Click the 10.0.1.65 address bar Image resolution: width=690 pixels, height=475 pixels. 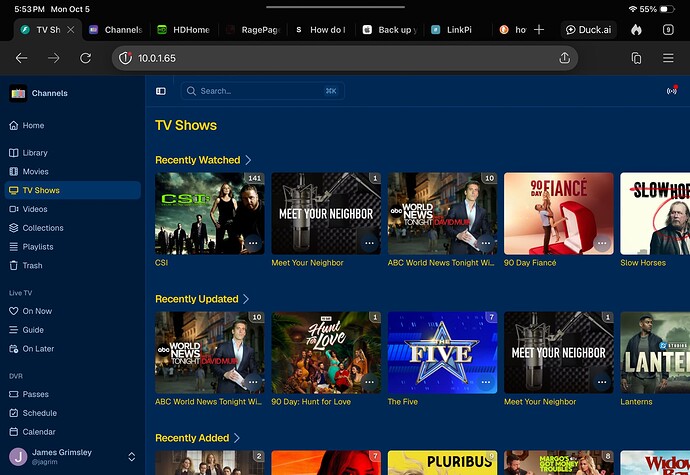(345, 58)
